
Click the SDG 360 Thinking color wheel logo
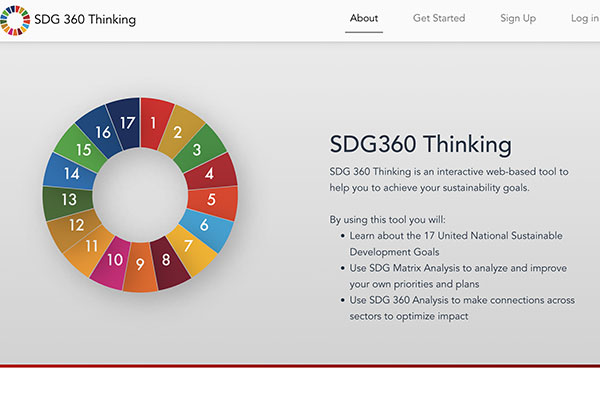[x=15, y=20]
